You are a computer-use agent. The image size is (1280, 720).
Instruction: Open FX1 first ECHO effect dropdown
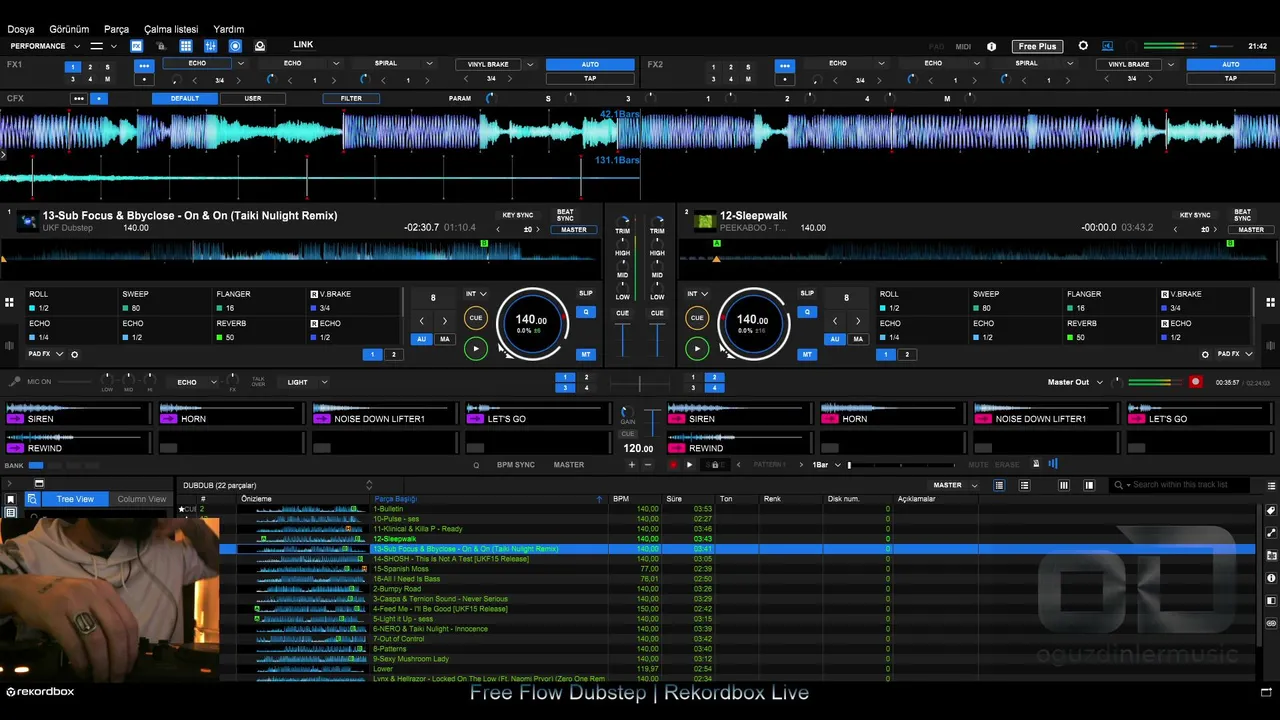[x=240, y=64]
